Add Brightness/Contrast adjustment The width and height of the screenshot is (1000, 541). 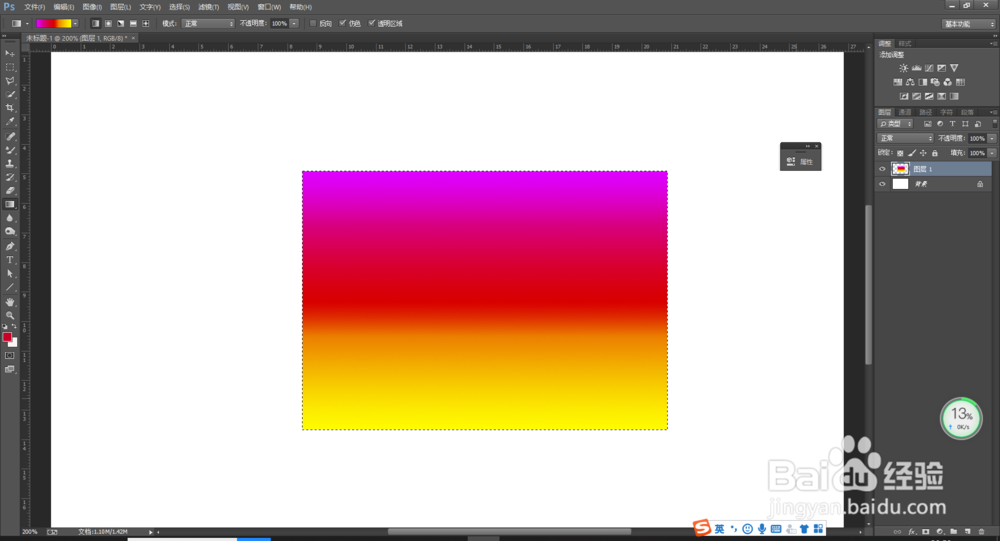pyautogui.click(x=904, y=68)
